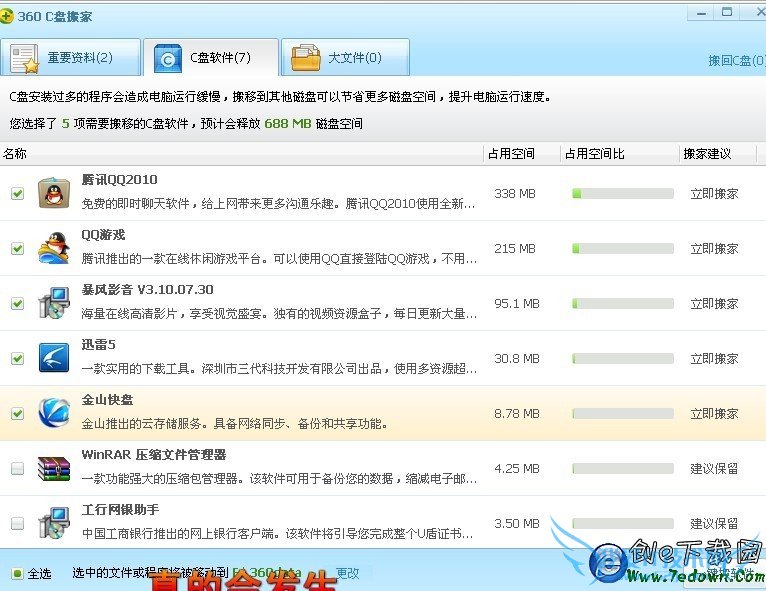The width and height of the screenshot is (766, 591).
Task: Click the WinRAR stacked books icon
Action: [54, 468]
